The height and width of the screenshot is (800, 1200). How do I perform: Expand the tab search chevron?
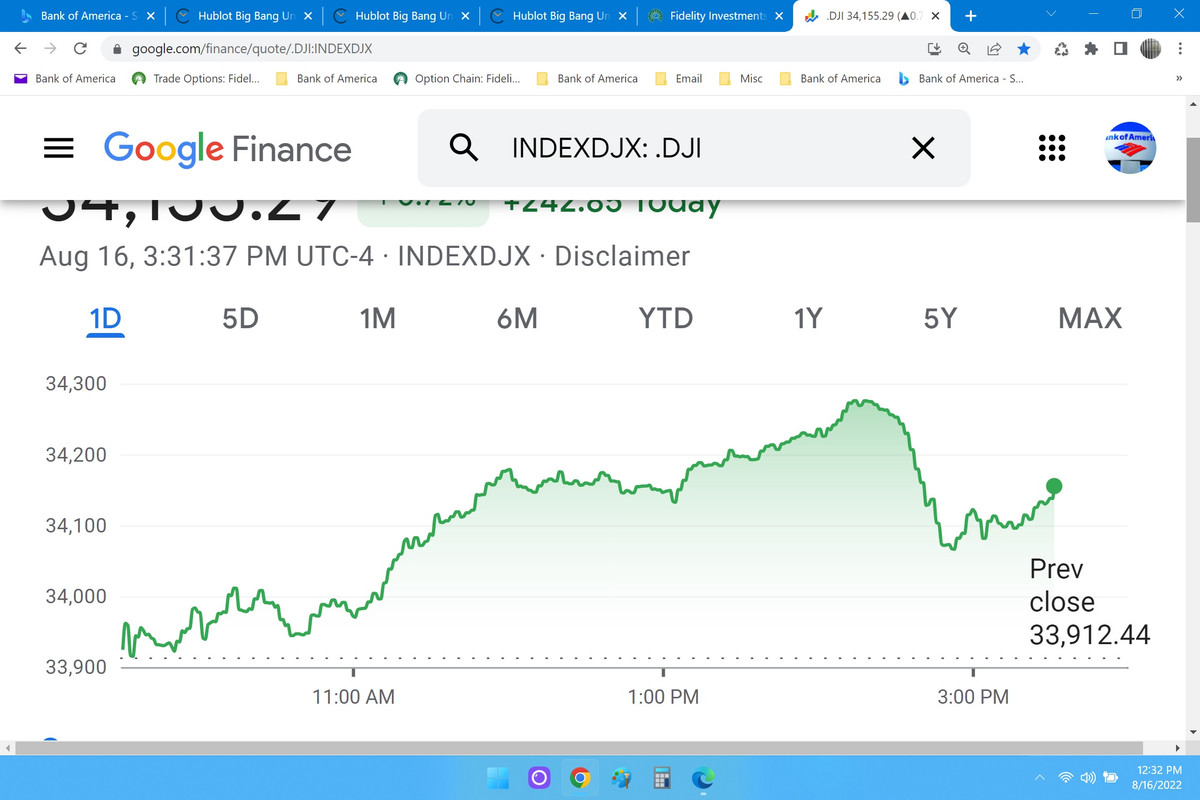[1050, 15]
